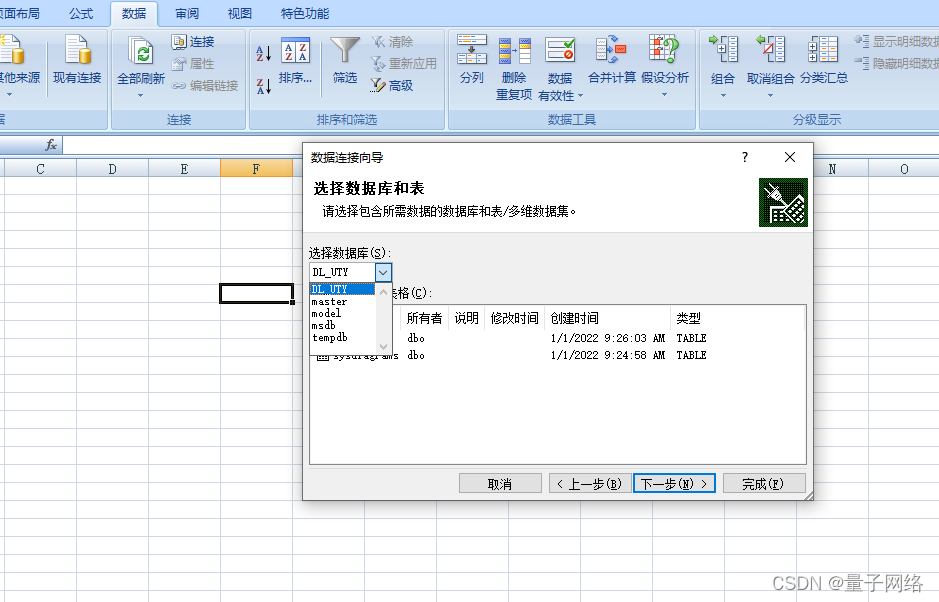Click Hide Detail (隐藏明细数据) item
Viewport: 939px width, 602px height.
(896, 63)
